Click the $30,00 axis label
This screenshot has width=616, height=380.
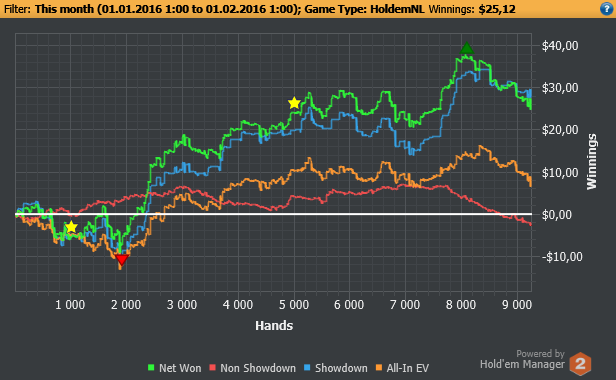pos(560,88)
